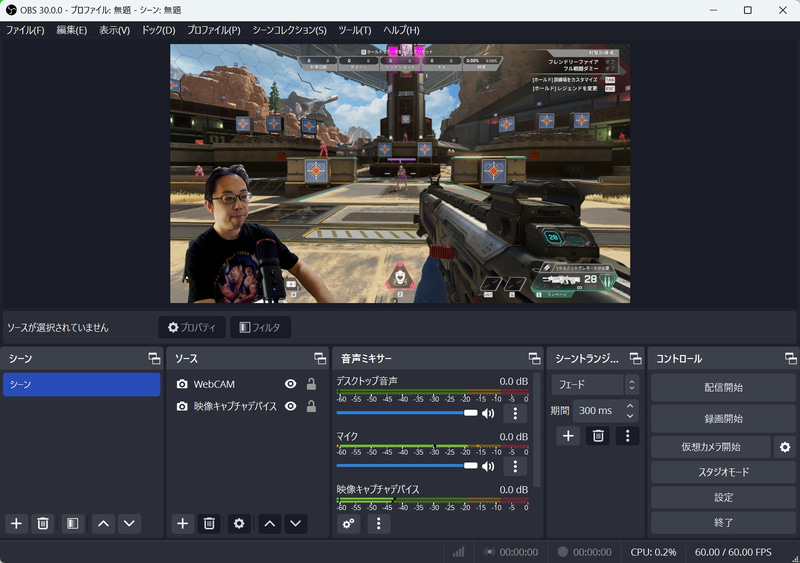Open the 設定 button
Image resolution: width=800 pixels, height=563 pixels.
[x=723, y=497]
